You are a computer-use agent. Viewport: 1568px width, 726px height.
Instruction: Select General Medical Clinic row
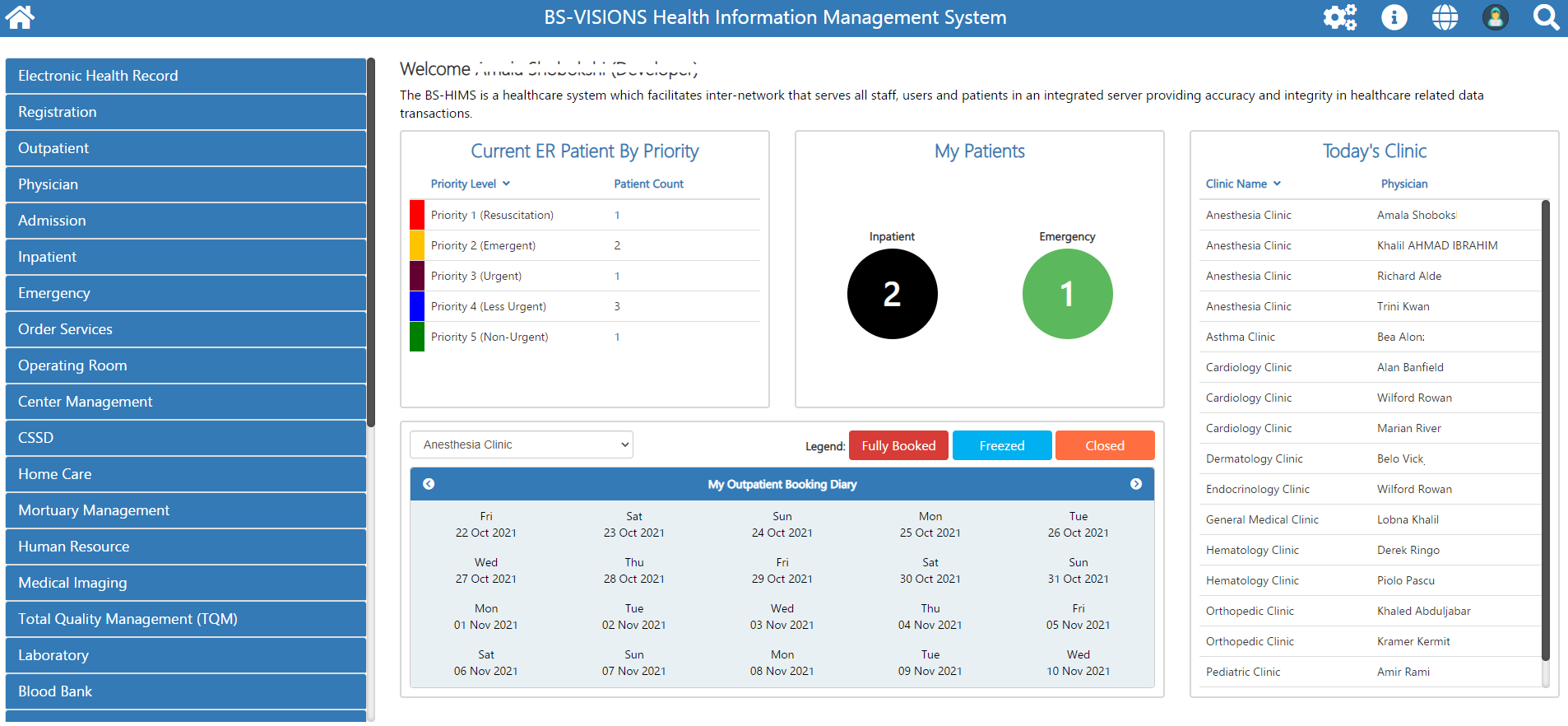(1370, 519)
